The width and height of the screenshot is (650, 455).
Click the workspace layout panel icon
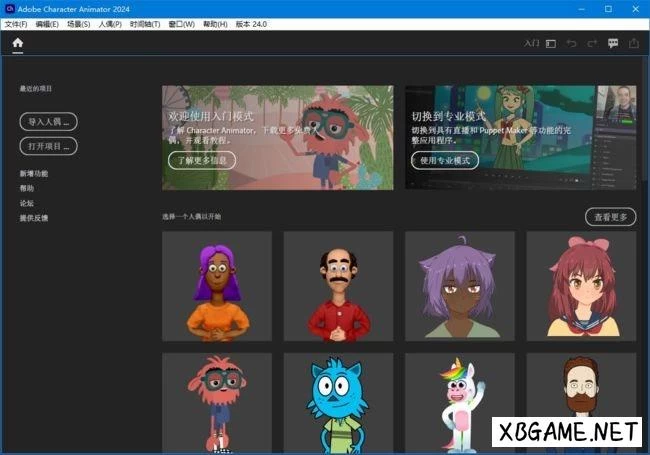coord(550,44)
